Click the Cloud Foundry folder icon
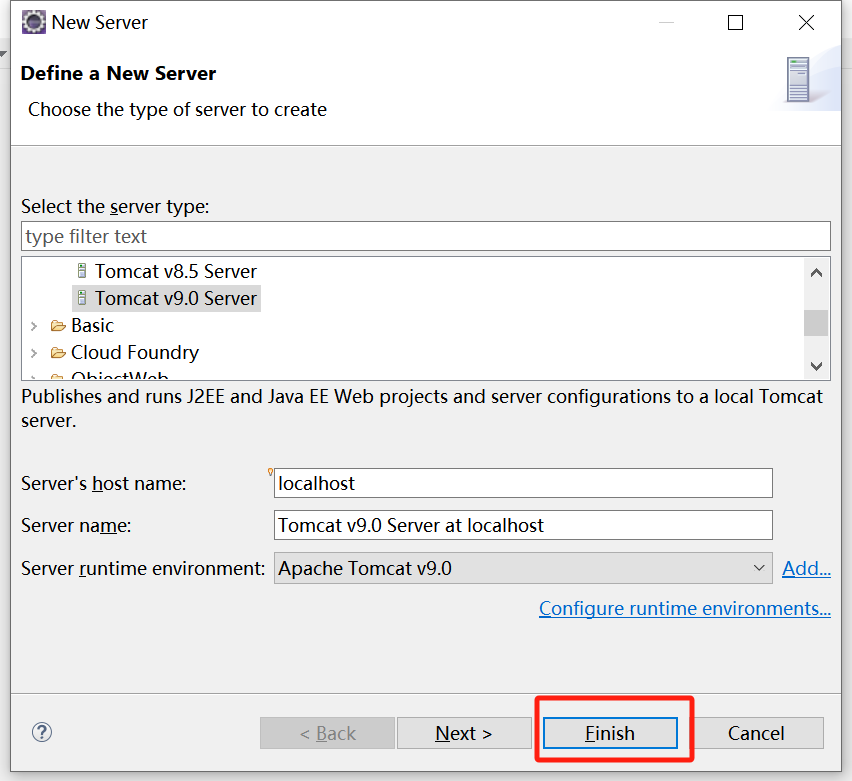Viewport: 852px width, 781px height. 58,353
